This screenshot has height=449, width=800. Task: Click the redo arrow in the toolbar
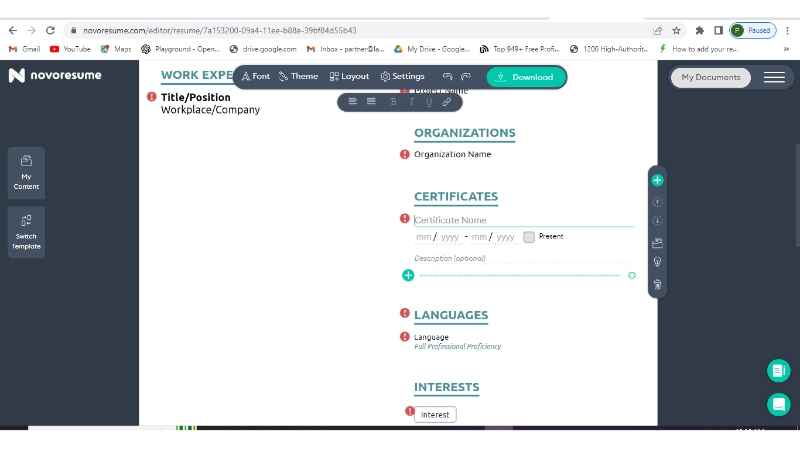point(466,77)
